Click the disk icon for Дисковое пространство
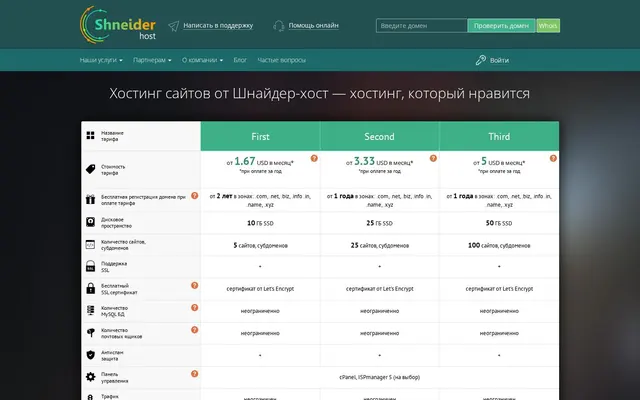640x400 pixels. (91, 222)
